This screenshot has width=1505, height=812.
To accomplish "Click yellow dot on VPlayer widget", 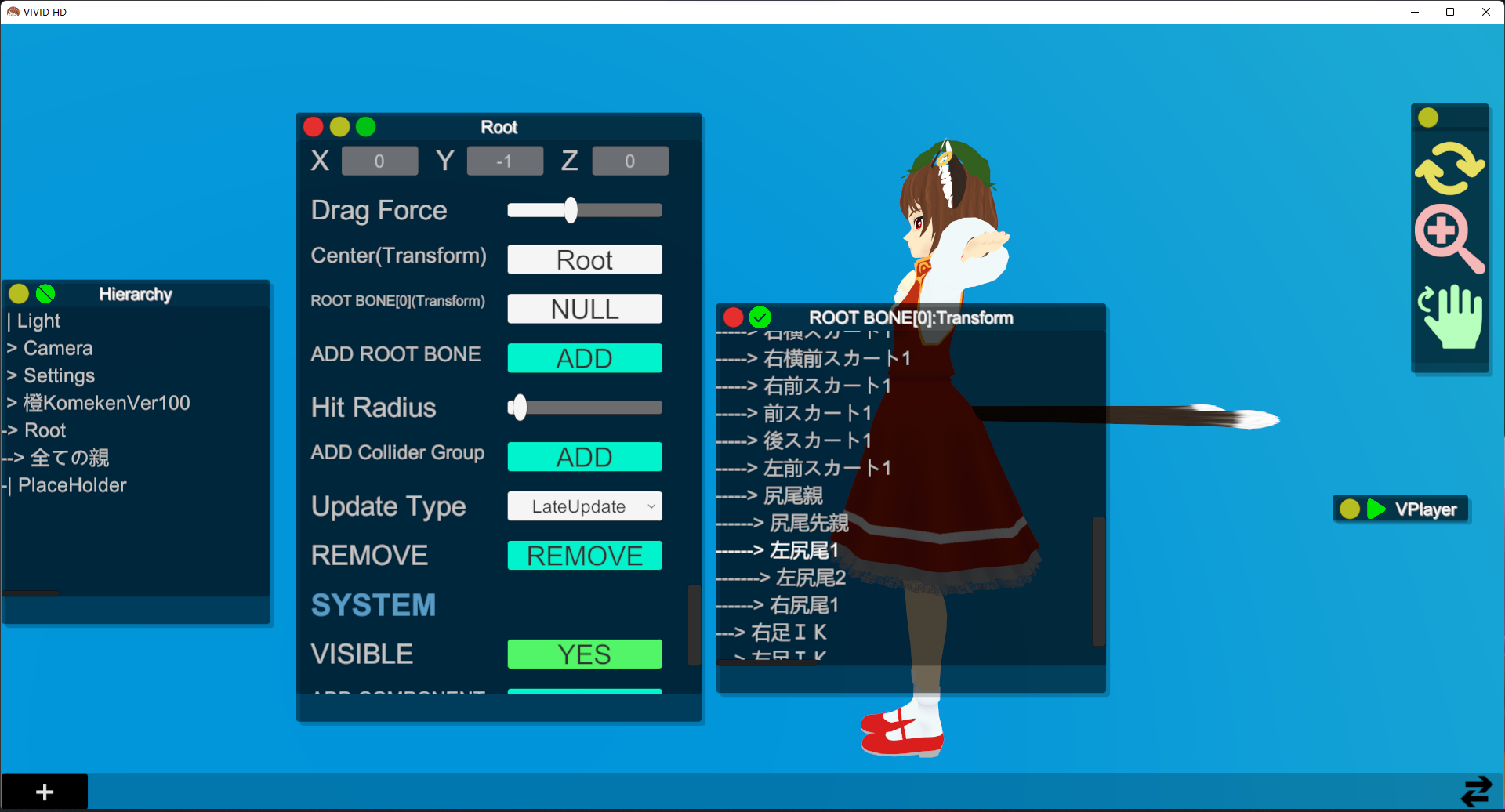I will point(1350,509).
